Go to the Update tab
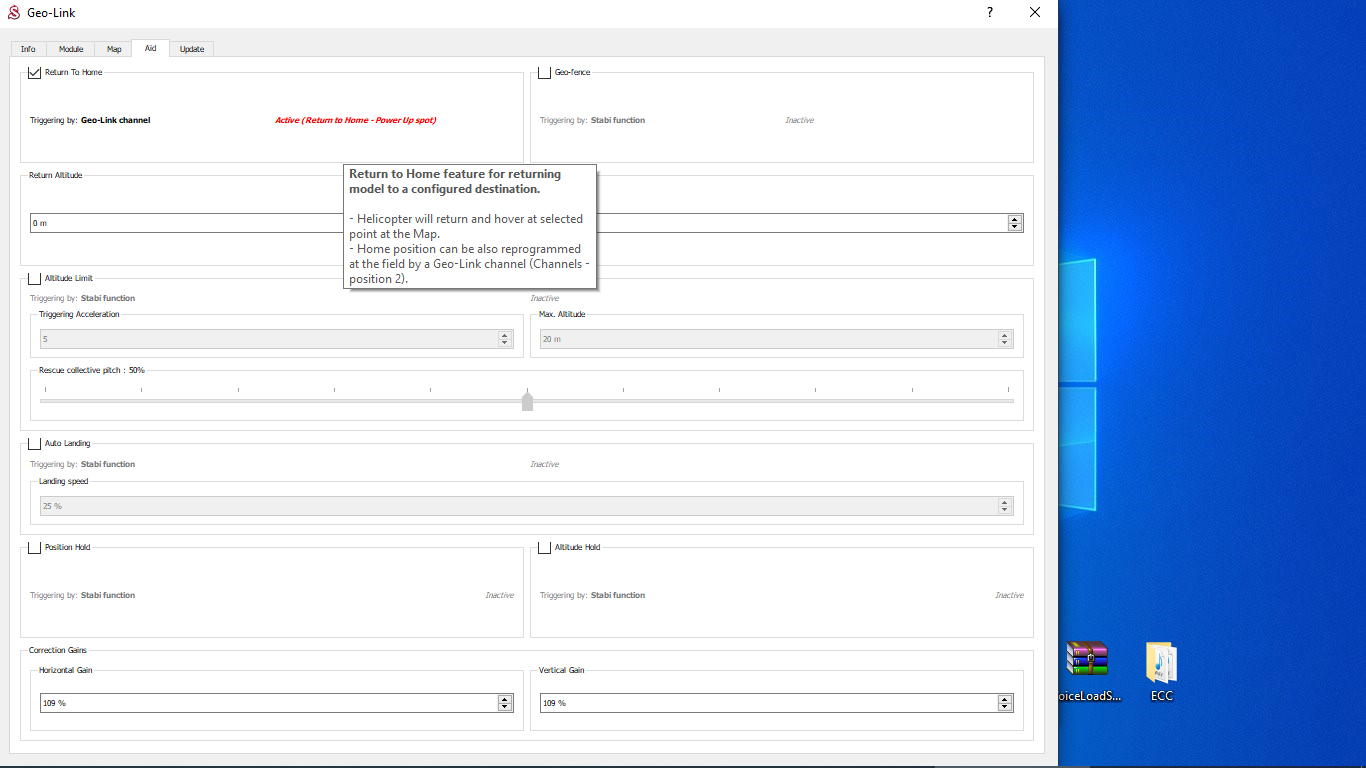 pos(192,49)
